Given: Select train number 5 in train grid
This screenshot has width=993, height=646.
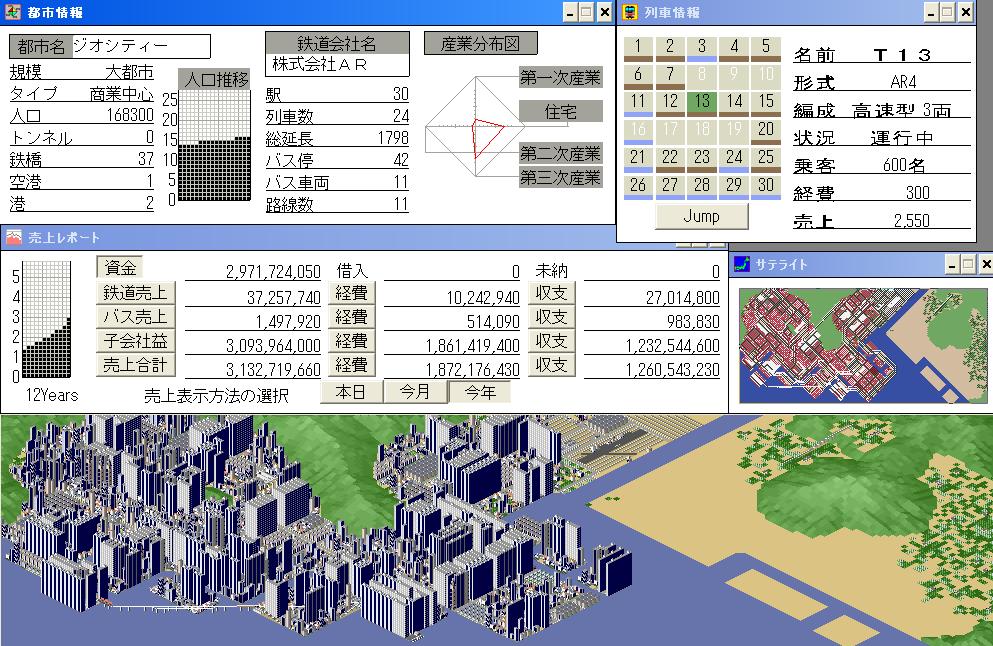Looking at the screenshot, I should click(x=766, y=49).
